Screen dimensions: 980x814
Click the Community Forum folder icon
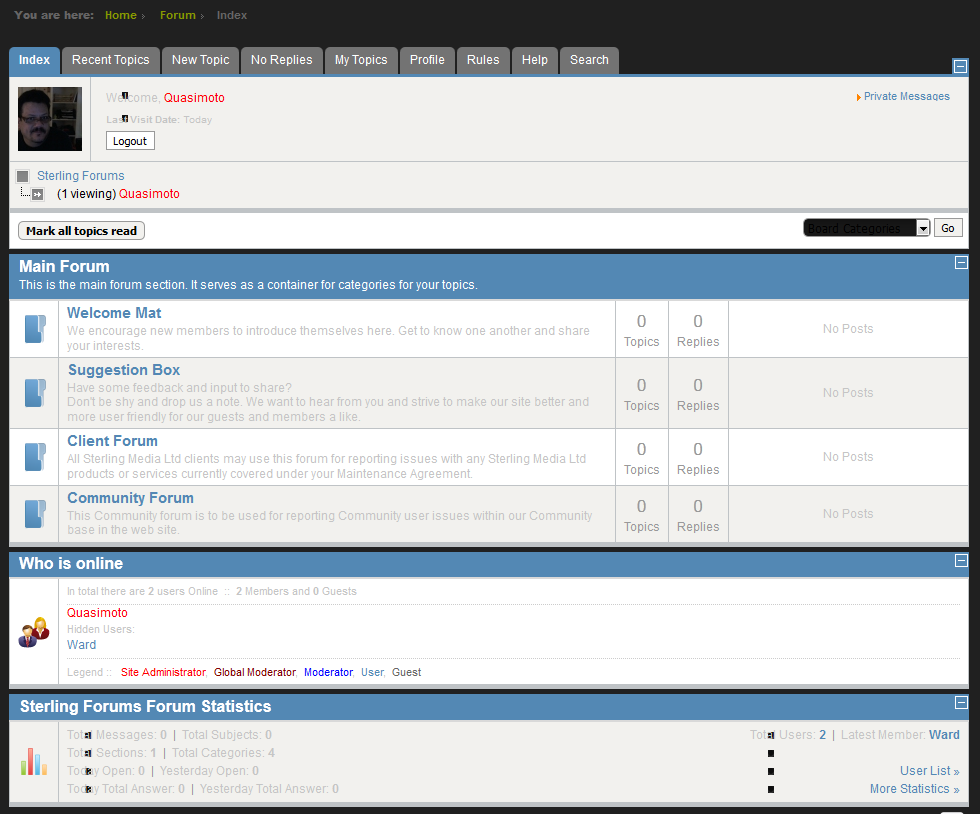coord(35,514)
